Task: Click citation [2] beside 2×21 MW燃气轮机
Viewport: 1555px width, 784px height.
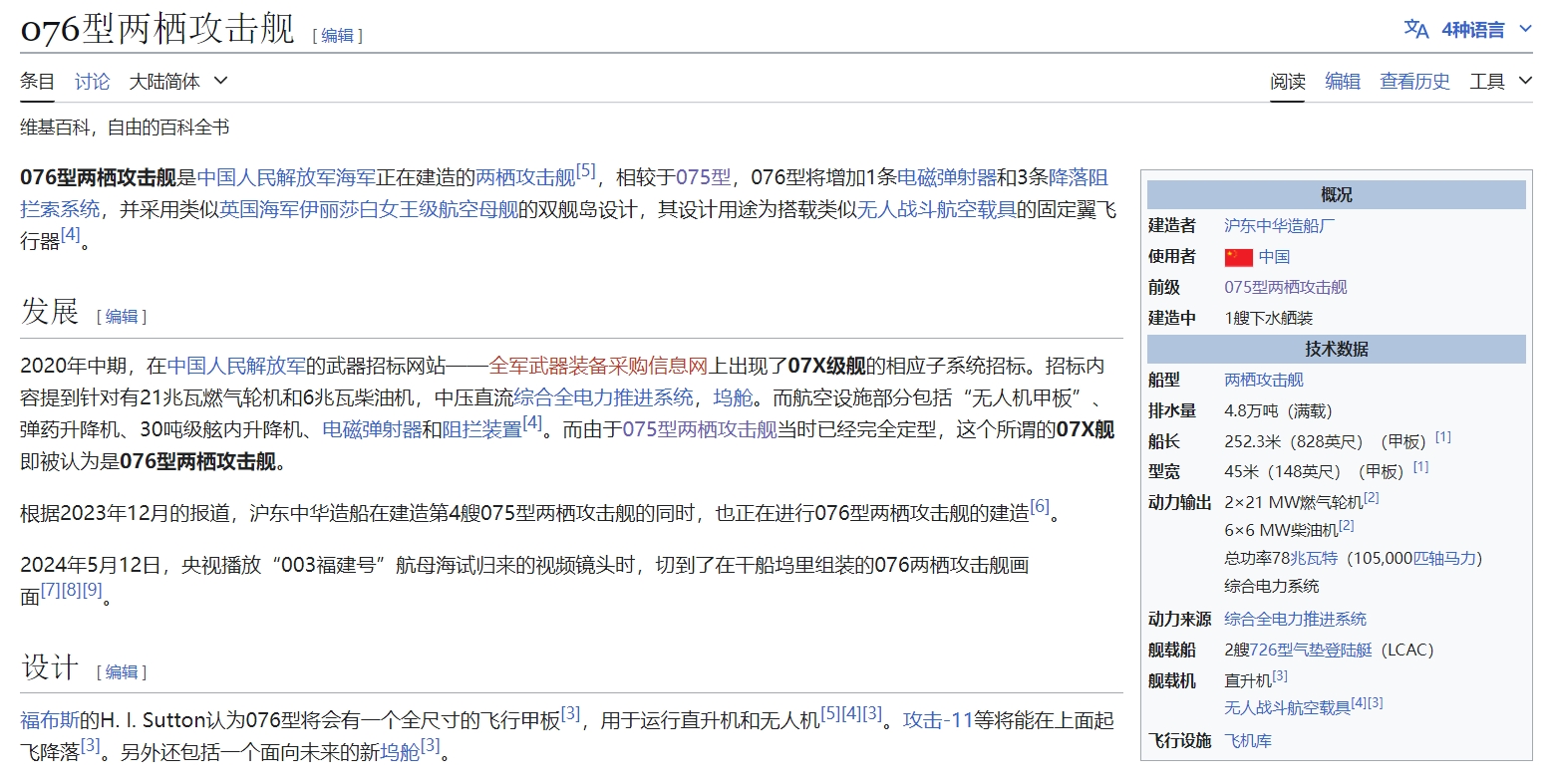Action: pos(1372,497)
